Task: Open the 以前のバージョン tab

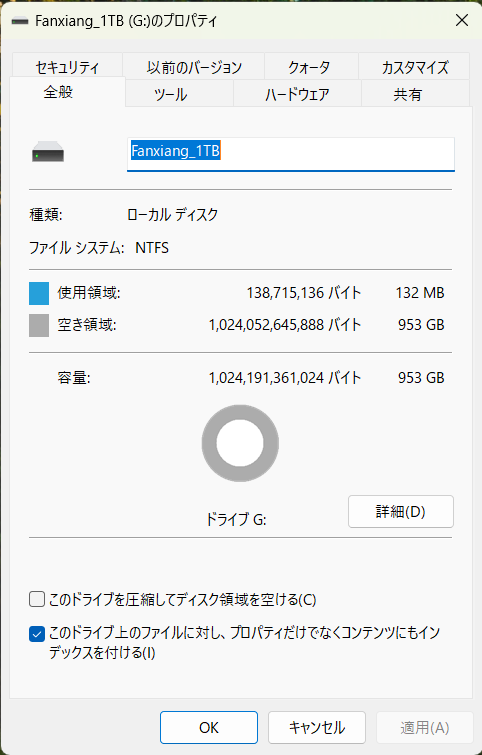Action: point(194,67)
